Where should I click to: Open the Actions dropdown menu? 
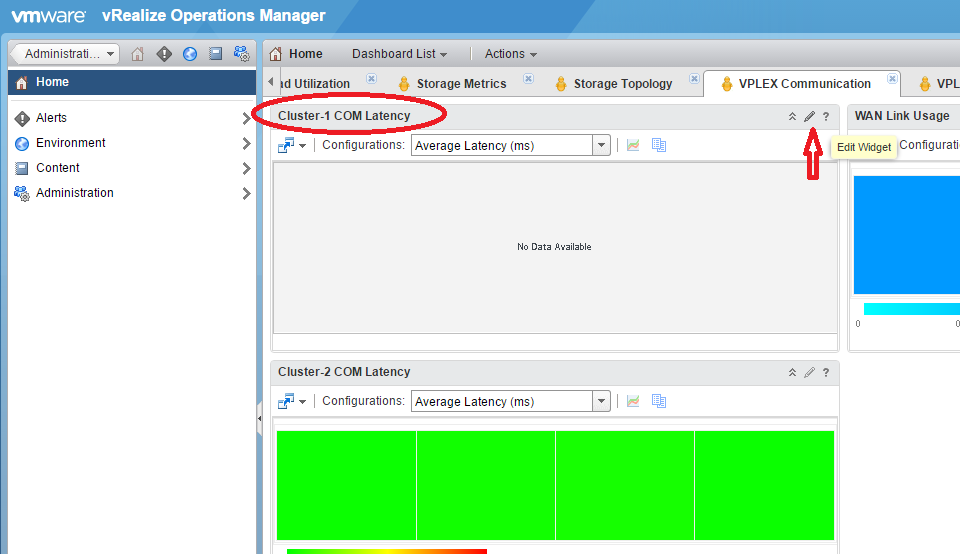(x=511, y=54)
